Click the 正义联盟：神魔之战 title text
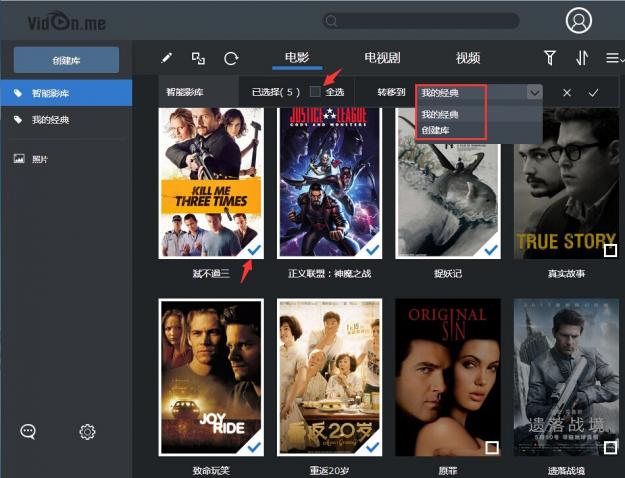625x478 pixels. [x=329, y=273]
